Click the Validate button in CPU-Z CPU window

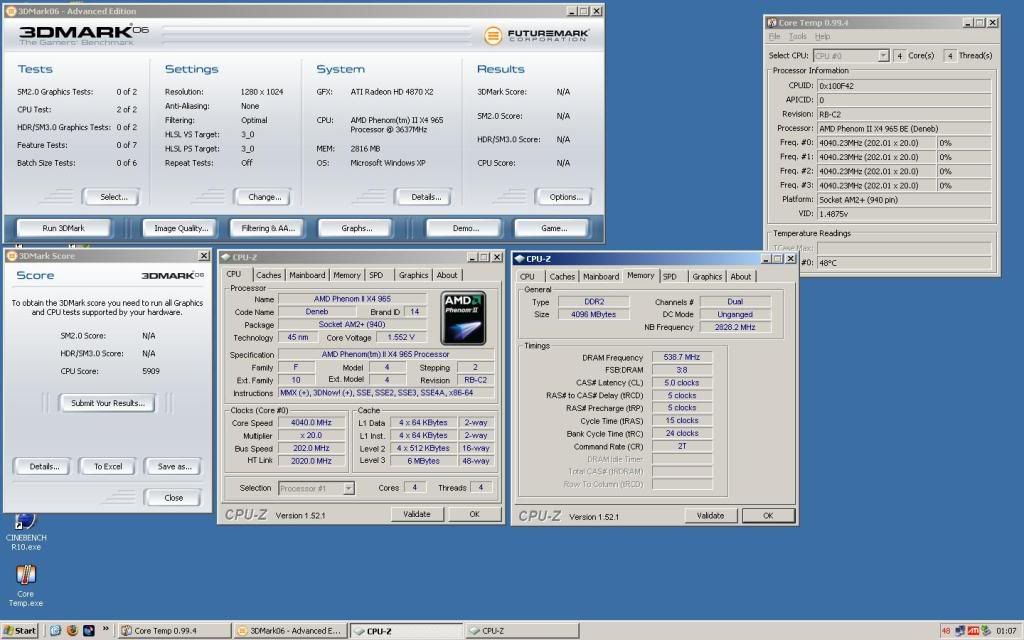pos(416,514)
